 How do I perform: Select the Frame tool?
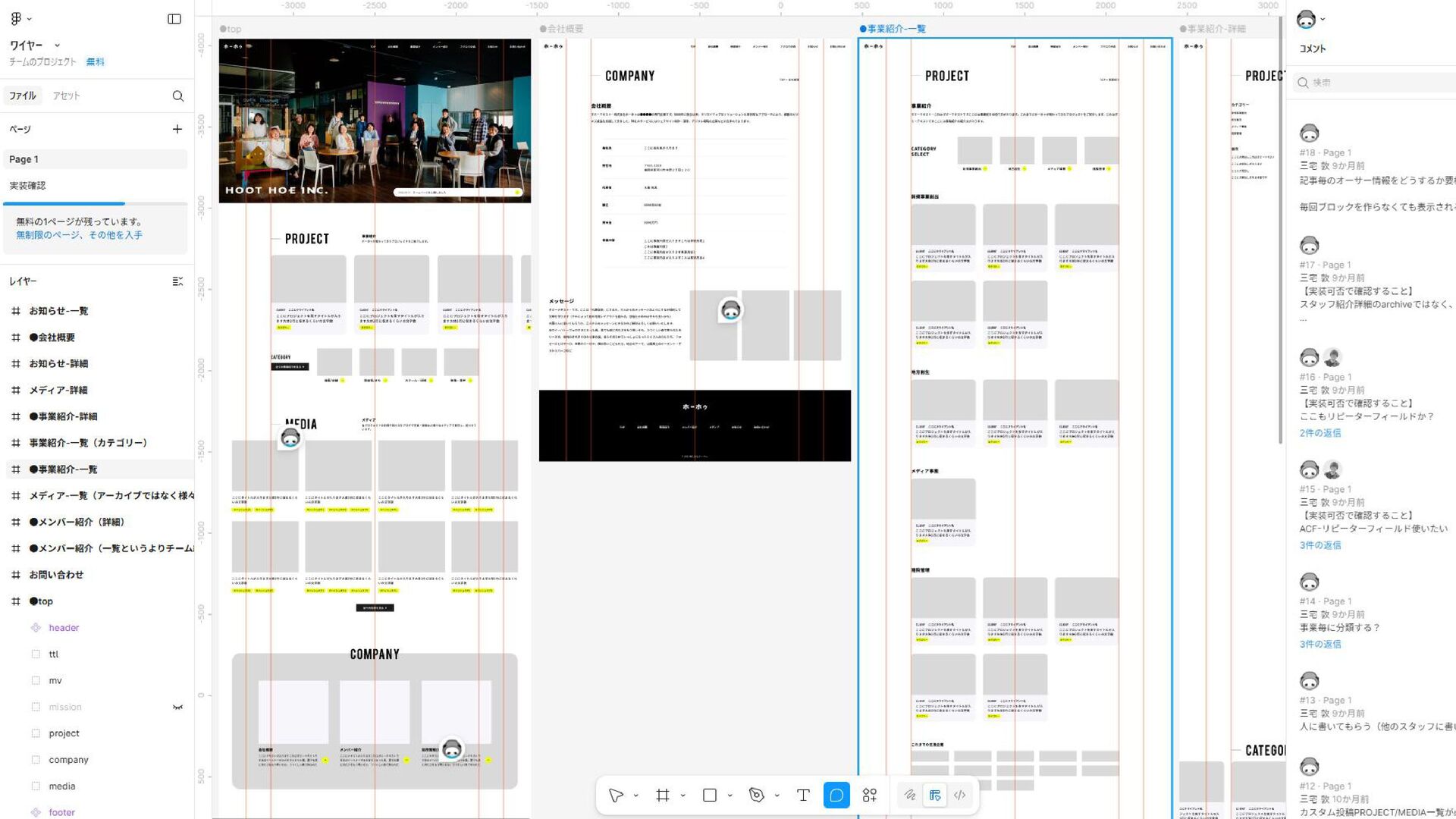pos(663,795)
